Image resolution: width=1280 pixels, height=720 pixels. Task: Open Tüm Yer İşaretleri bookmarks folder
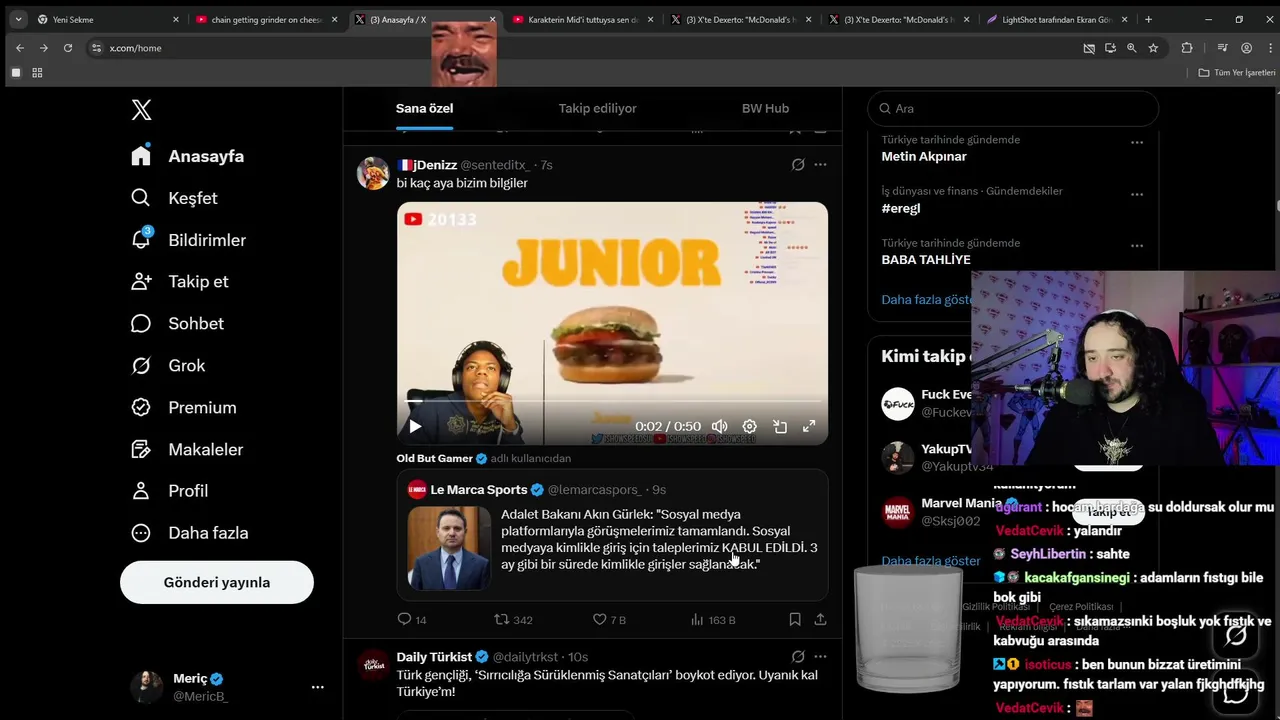[x=1237, y=73]
